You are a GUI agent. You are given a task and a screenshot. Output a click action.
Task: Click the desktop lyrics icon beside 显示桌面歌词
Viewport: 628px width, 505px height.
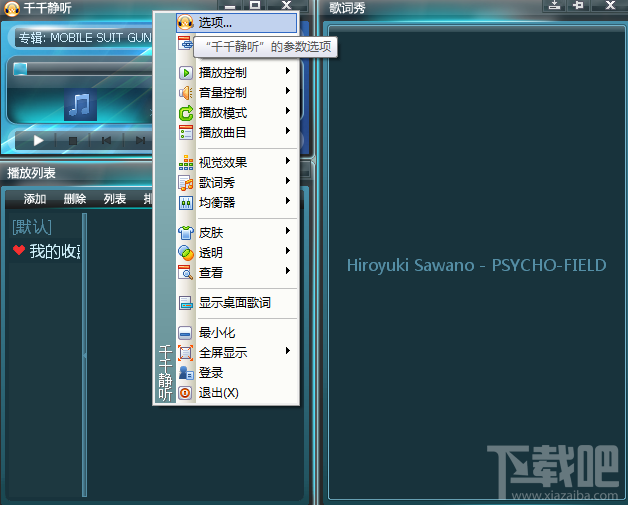click(185, 303)
